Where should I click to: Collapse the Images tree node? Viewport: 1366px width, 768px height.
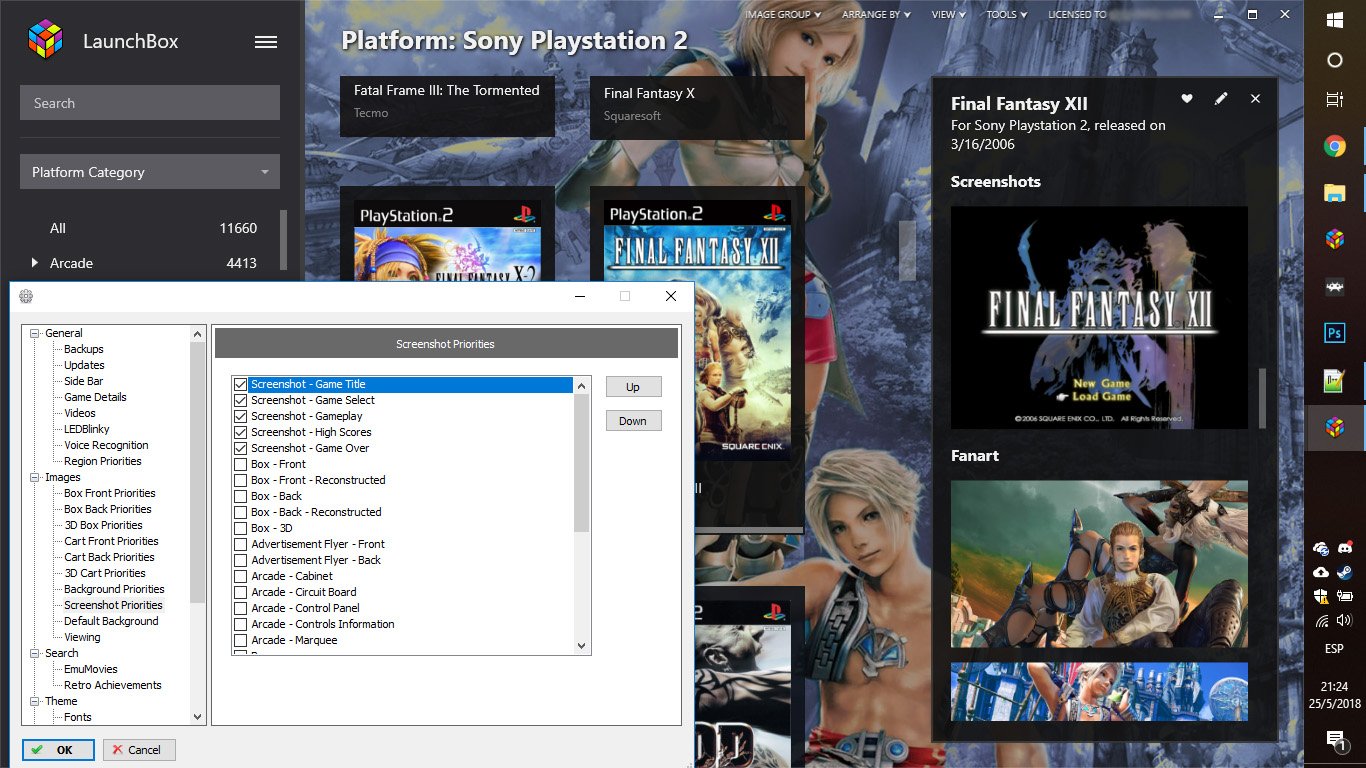33,477
